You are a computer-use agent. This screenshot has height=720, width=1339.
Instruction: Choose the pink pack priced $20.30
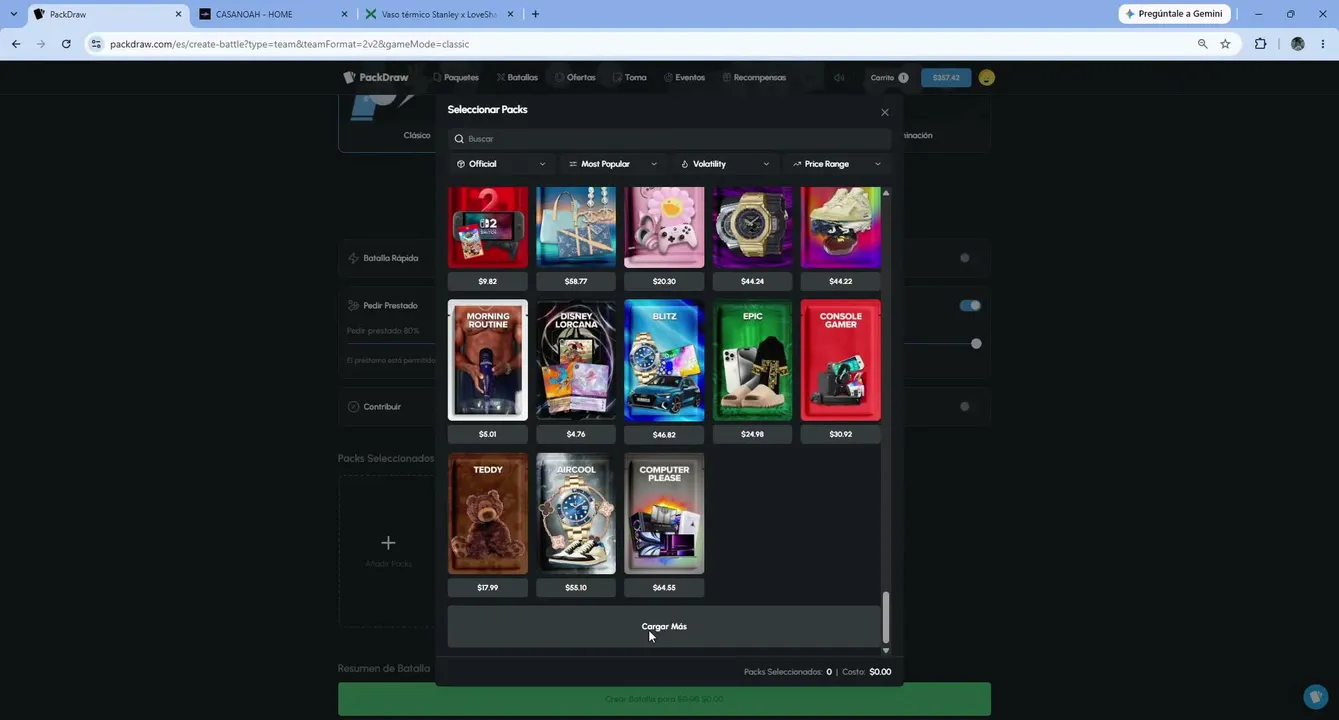[x=664, y=227]
